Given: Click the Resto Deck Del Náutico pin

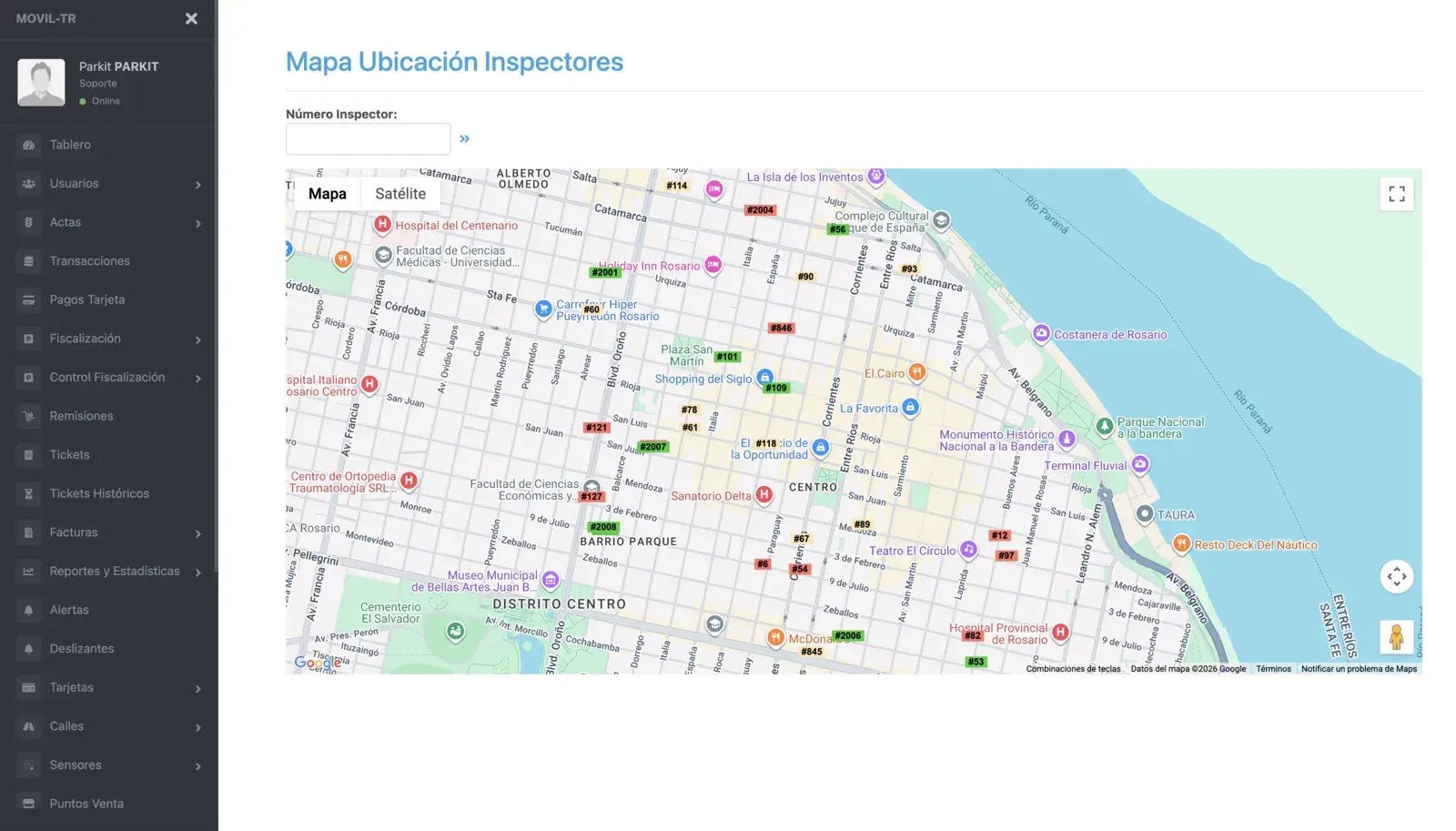Looking at the screenshot, I should tap(1182, 544).
